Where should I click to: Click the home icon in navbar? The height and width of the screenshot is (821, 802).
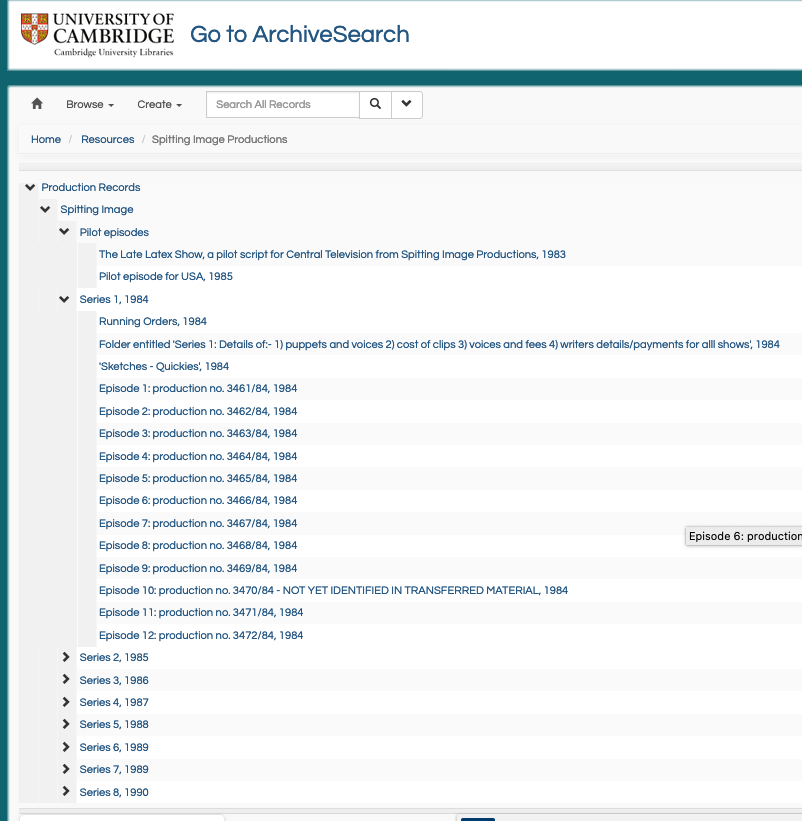click(37, 104)
